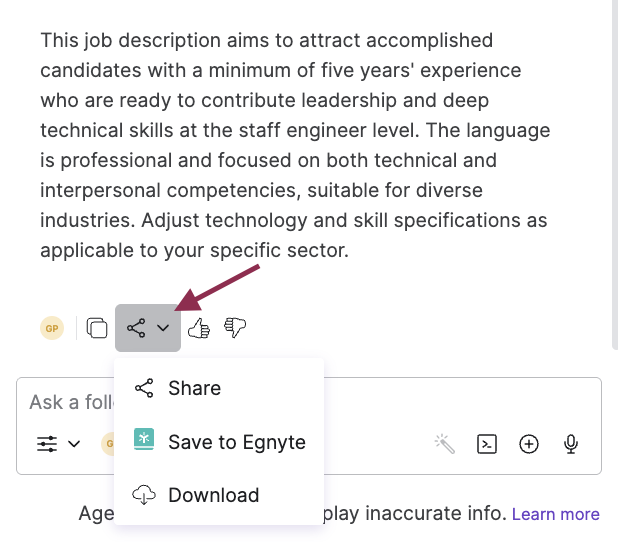Choose Save to Egnyte menu option

pyautogui.click(x=236, y=442)
